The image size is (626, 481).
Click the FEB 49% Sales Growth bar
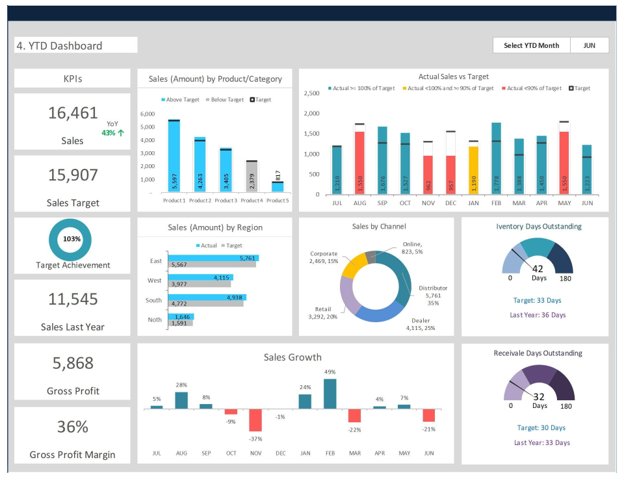(x=330, y=394)
